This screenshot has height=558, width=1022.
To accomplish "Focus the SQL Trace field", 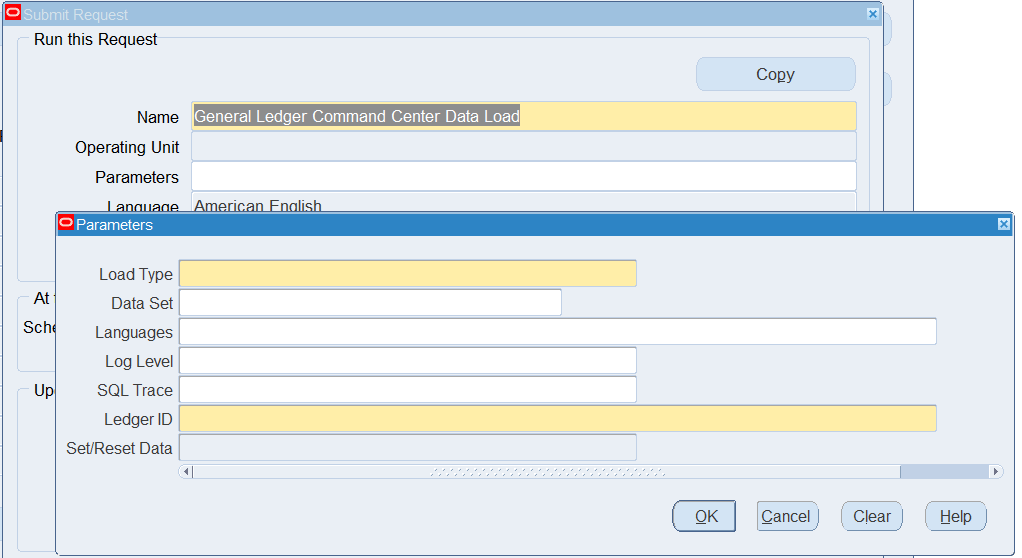I will point(408,389).
